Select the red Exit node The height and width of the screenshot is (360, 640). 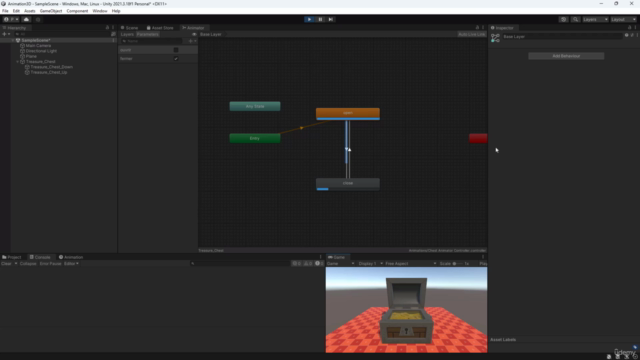(478, 138)
